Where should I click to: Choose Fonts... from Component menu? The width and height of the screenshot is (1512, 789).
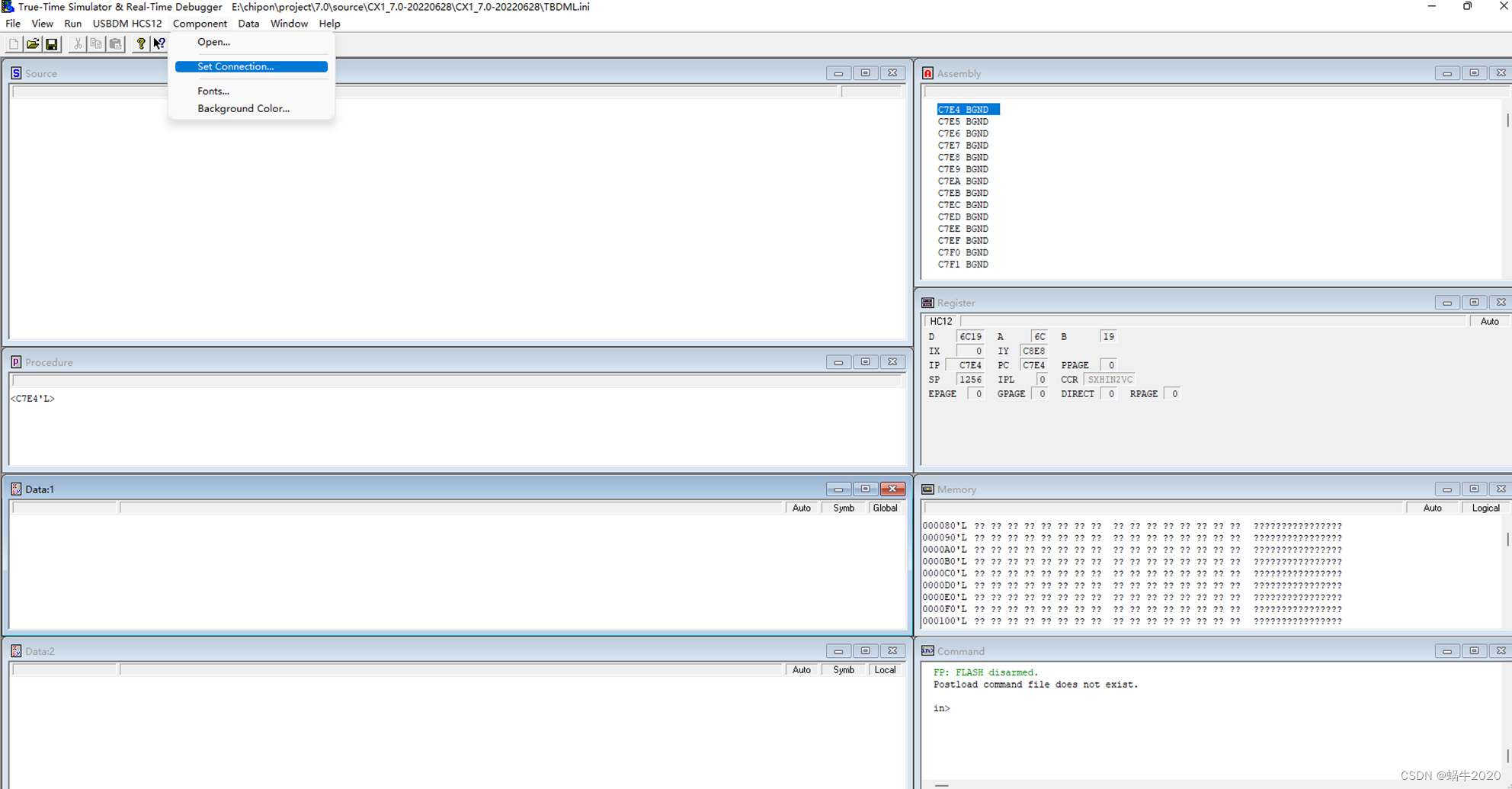251,91
